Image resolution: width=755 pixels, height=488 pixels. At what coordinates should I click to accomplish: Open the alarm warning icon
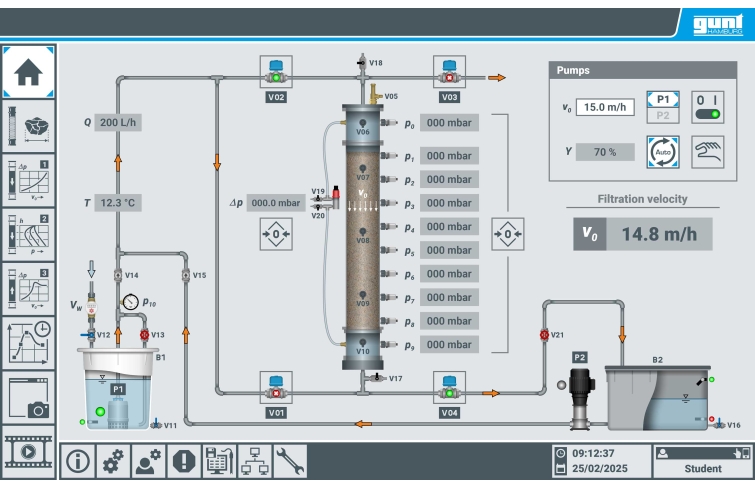click(x=185, y=461)
